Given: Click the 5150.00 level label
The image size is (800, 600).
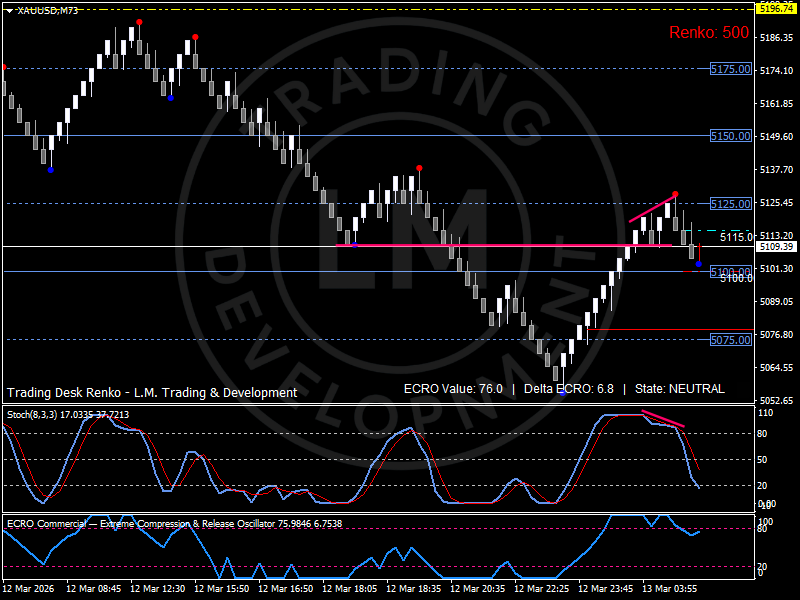Looking at the screenshot, I should (x=731, y=136).
